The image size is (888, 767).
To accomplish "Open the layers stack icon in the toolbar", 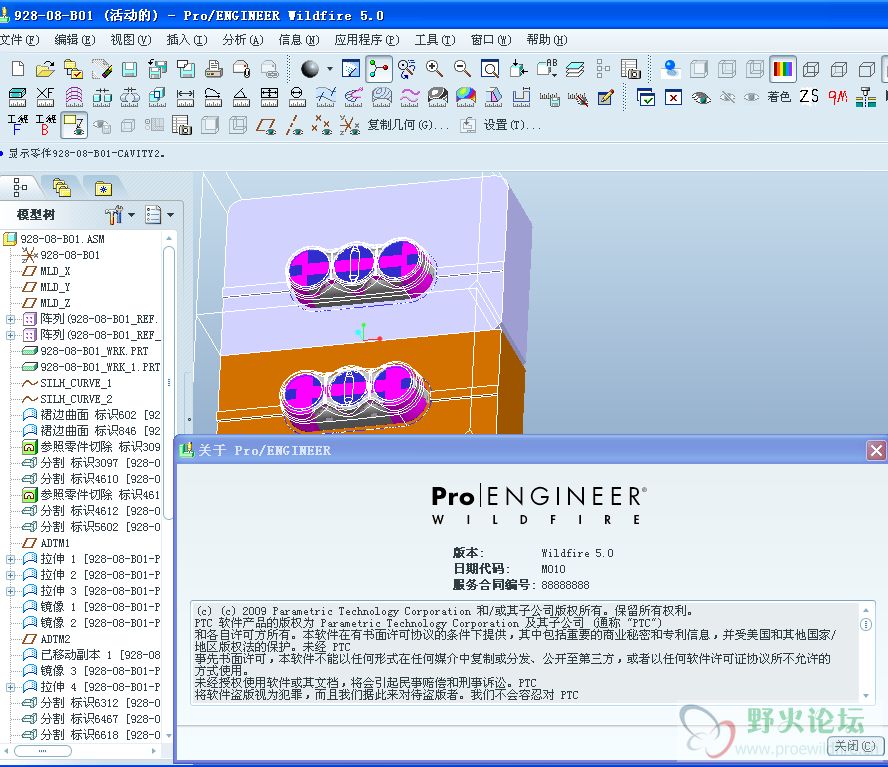I will point(574,69).
